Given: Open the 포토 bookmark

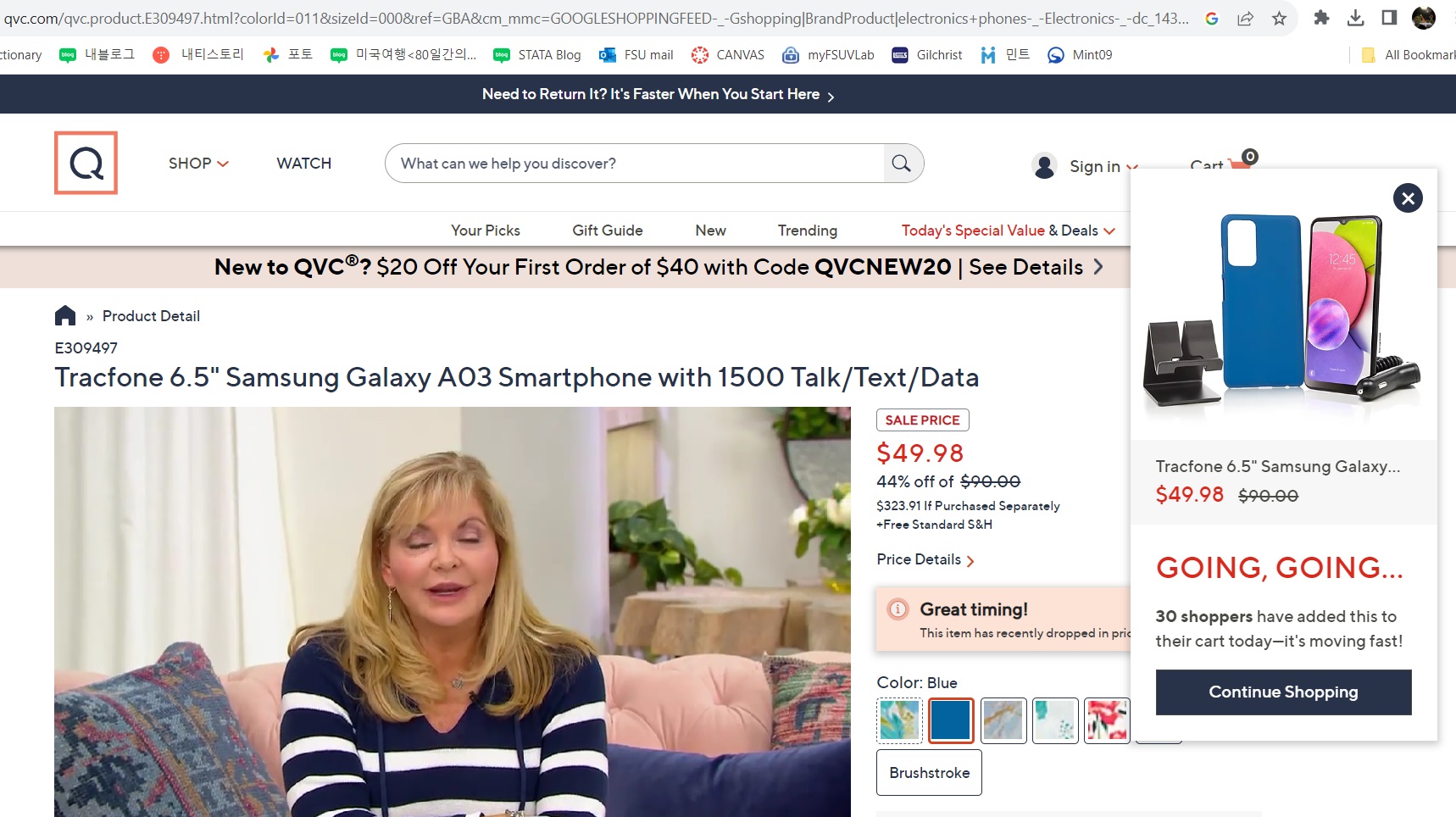Looking at the screenshot, I should click(x=288, y=55).
